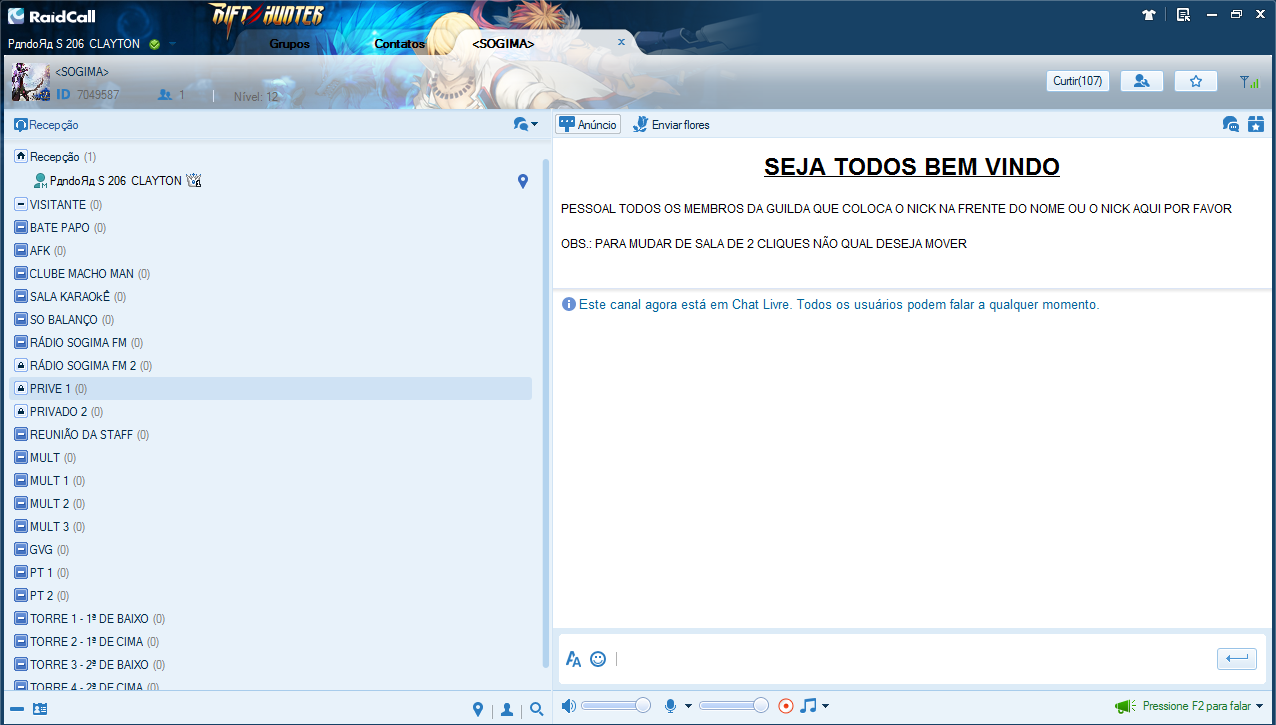
Task: Mute the speaker volume icon
Action: pyautogui.click(x=568, y=706)
